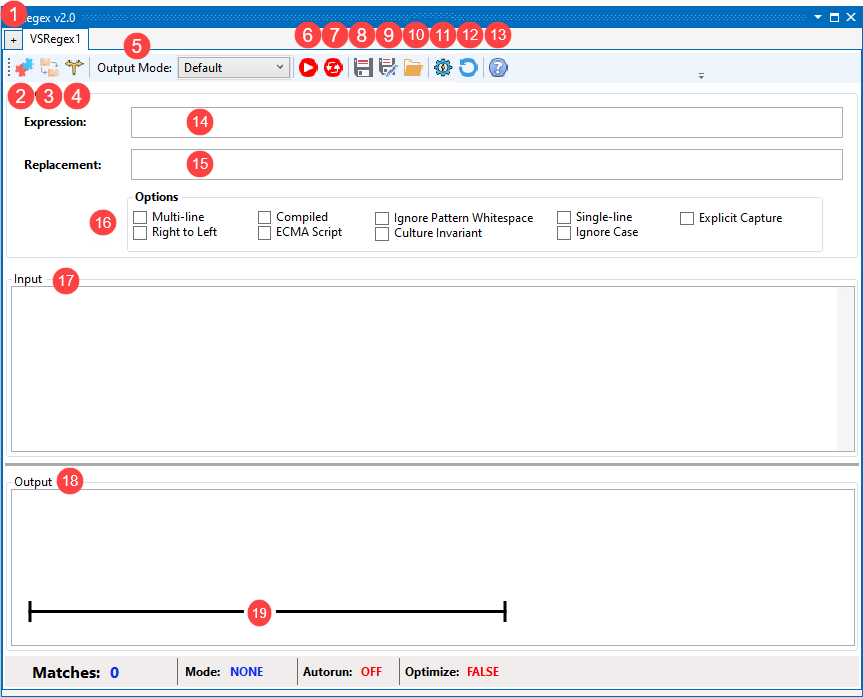Click the Save As disk-with-pencil icon
863x697 pixels.
point(388,68)
